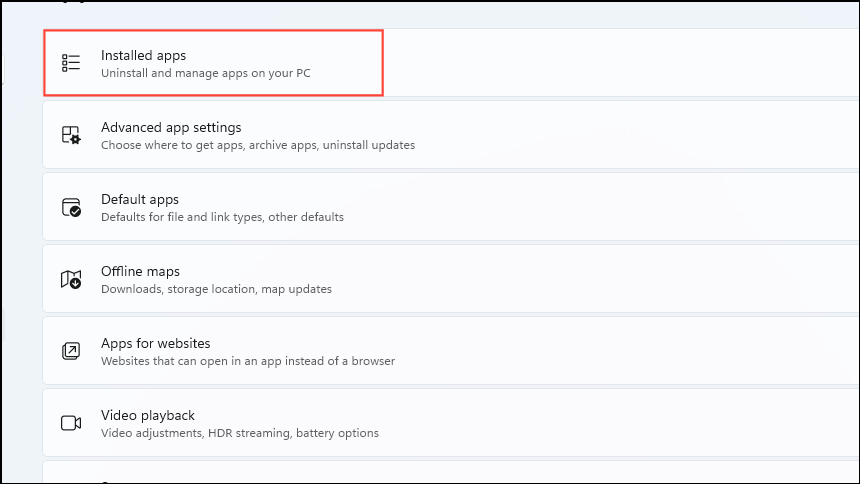Click the Apps for websites icon
Screen dimensions: 860x484
71,351
